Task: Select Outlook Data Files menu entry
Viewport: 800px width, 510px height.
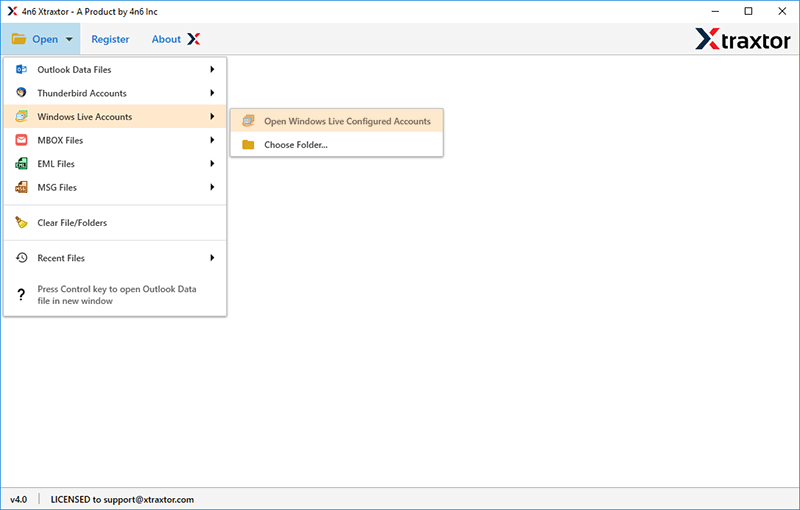Action: click(115, 69)
